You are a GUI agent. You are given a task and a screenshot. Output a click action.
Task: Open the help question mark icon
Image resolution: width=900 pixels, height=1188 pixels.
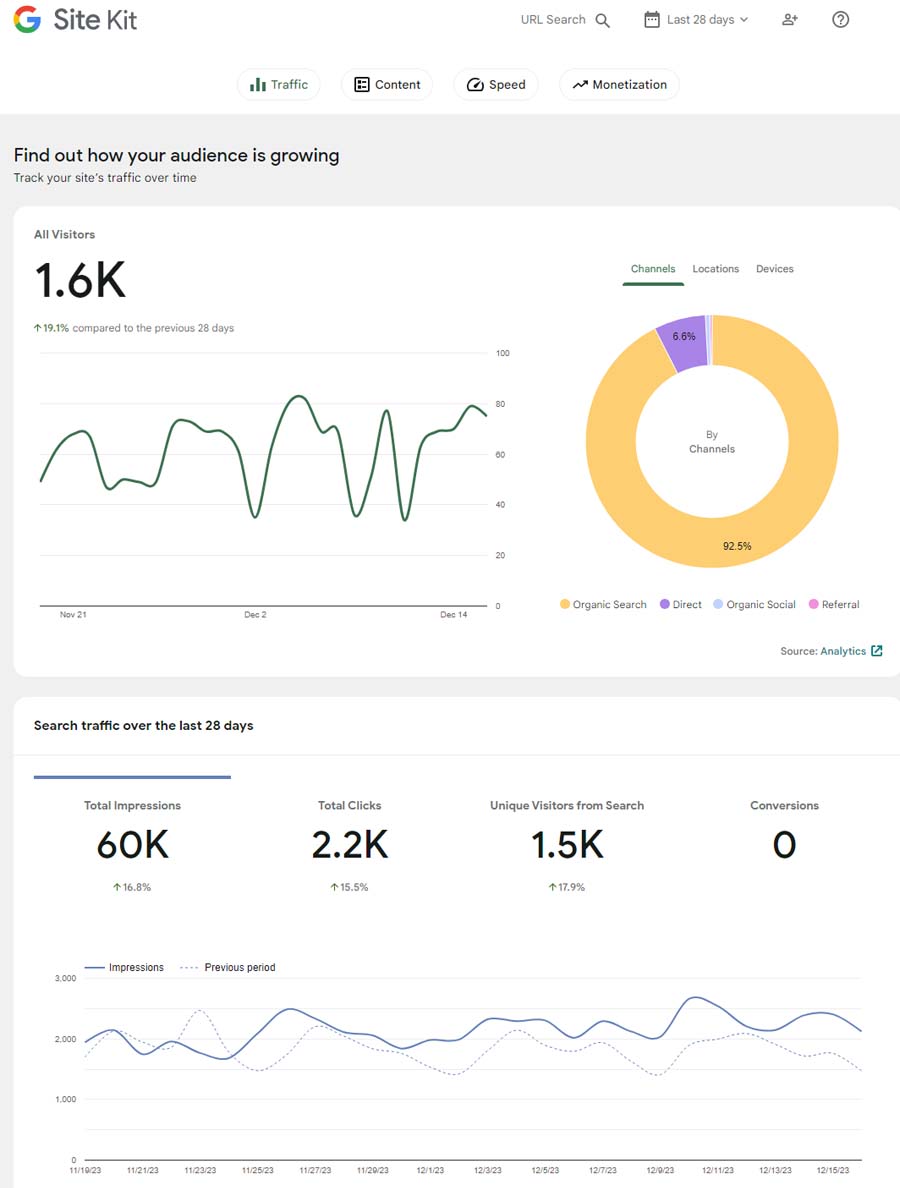[x=841, y=20]
